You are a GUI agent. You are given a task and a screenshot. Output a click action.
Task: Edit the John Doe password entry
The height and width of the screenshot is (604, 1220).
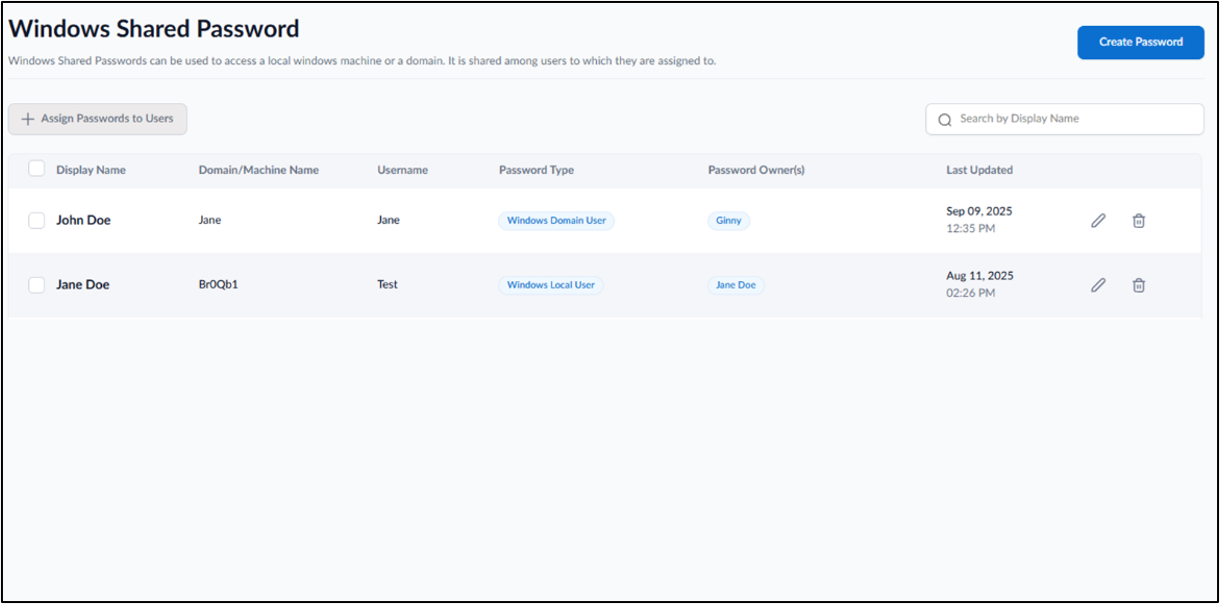click(1098, 221)
